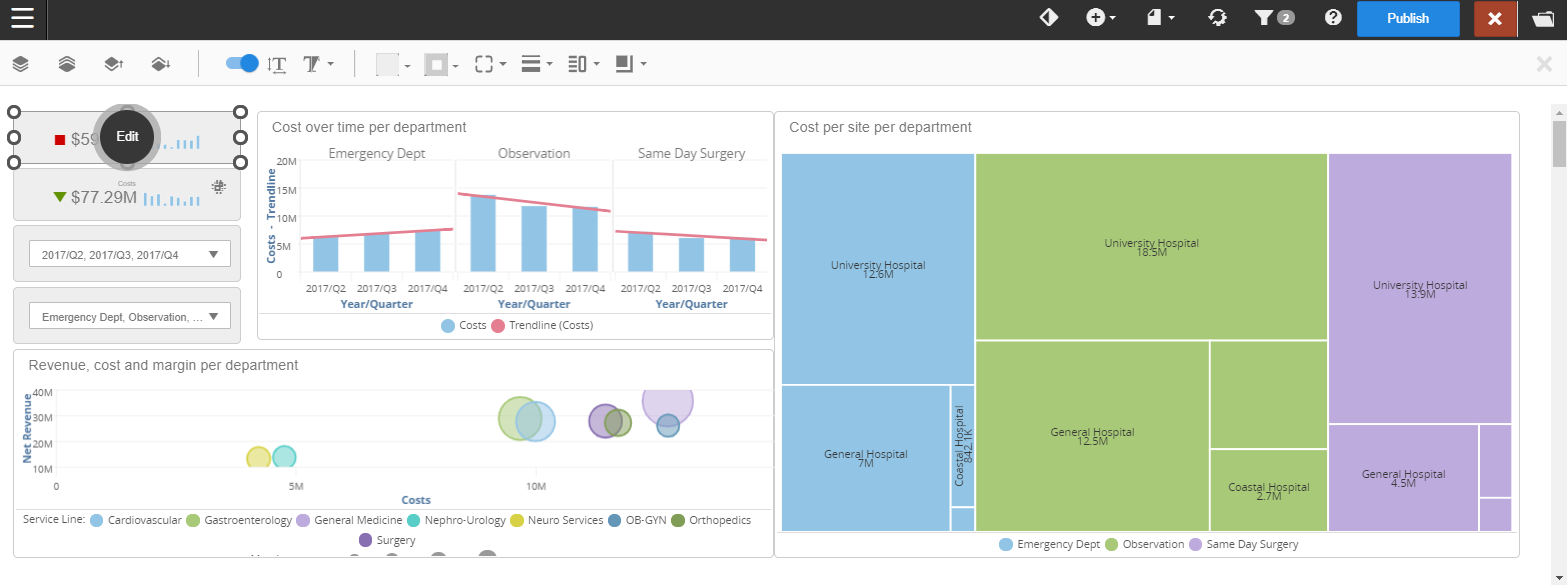Open the background color swatch dropdown
Viewport: 1567px width, 585px height.
click(x=392, y=65)
